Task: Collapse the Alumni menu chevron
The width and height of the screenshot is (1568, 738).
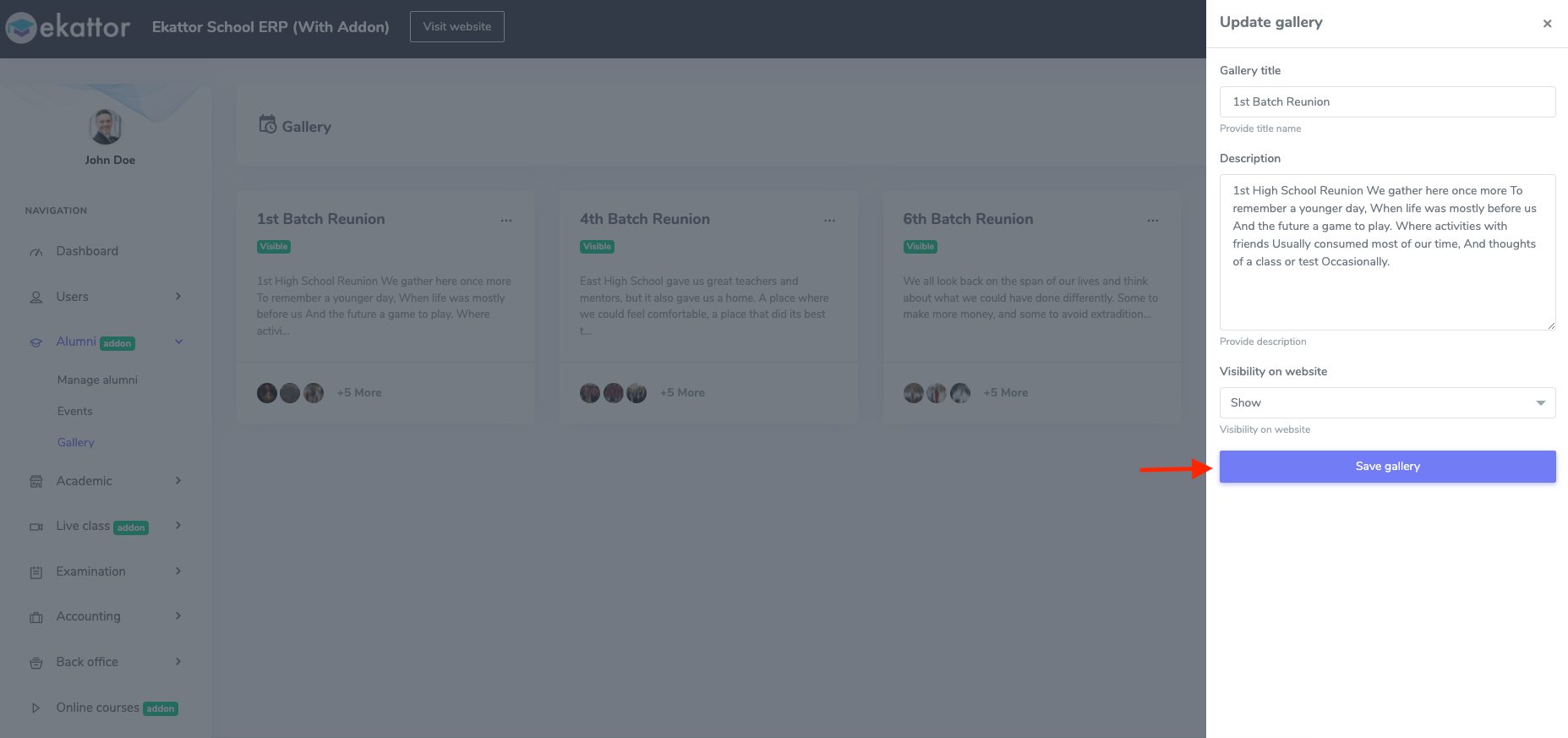Action: click(x=178, y=342)
